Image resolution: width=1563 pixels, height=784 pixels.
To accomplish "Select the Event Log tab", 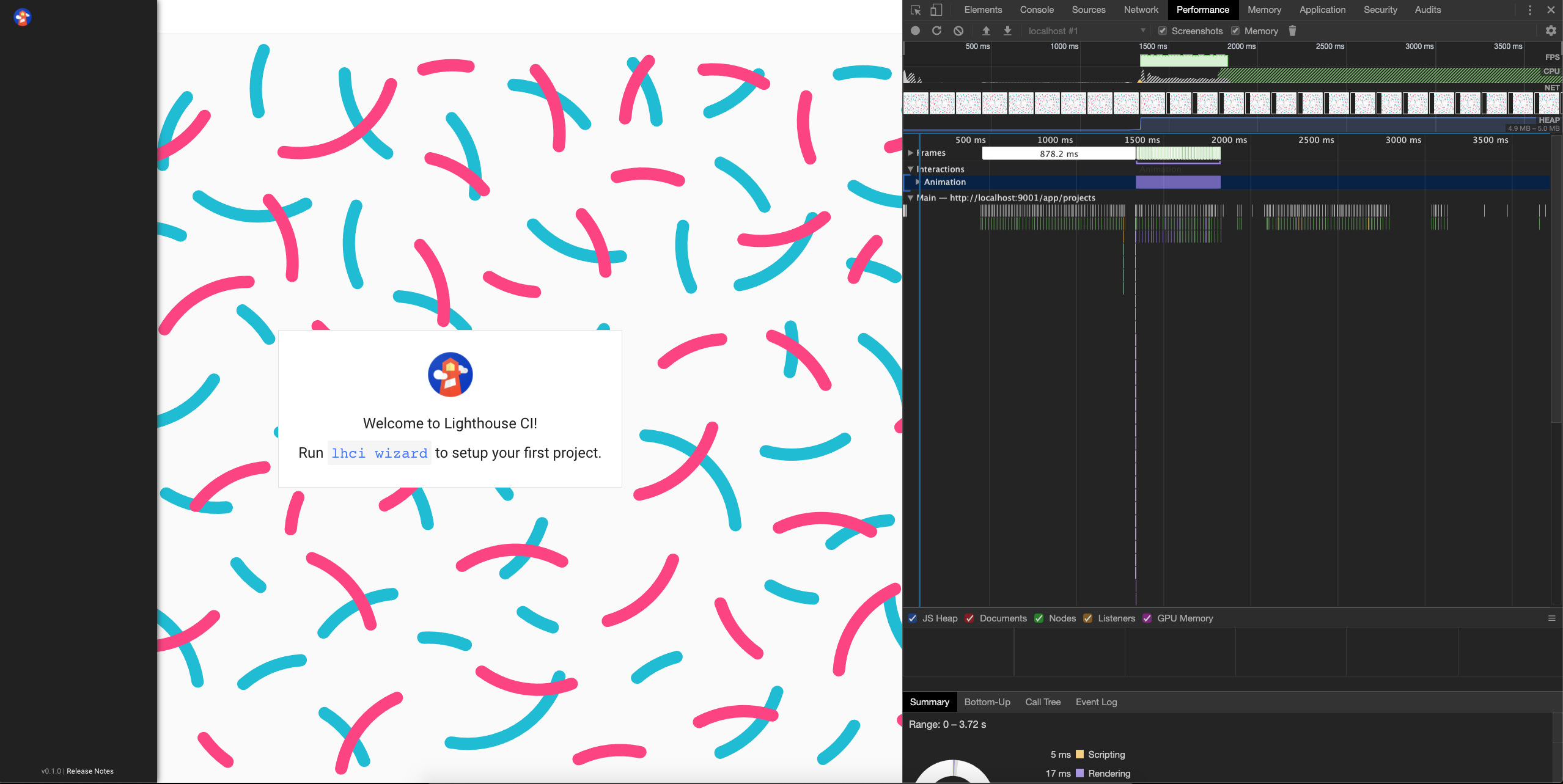I will [1096, 702].
